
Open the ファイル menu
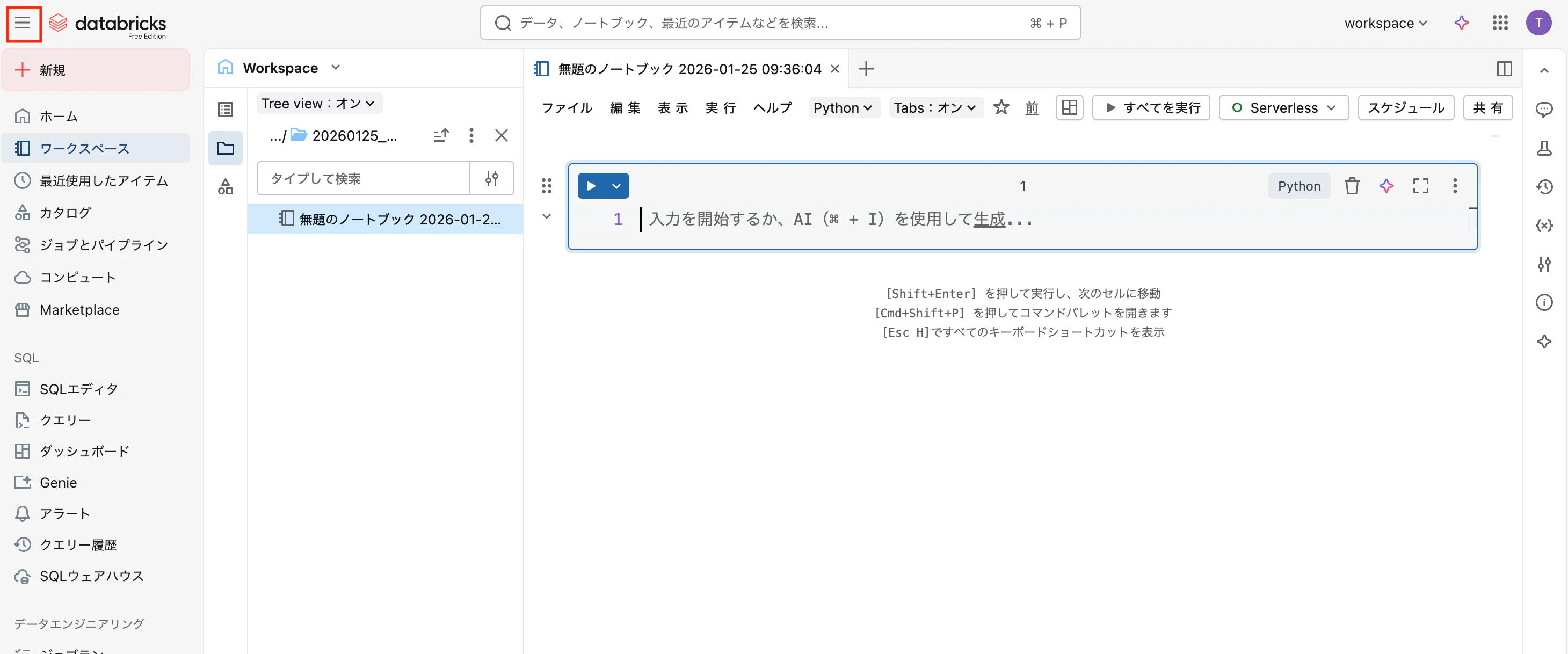coord(567,108)
